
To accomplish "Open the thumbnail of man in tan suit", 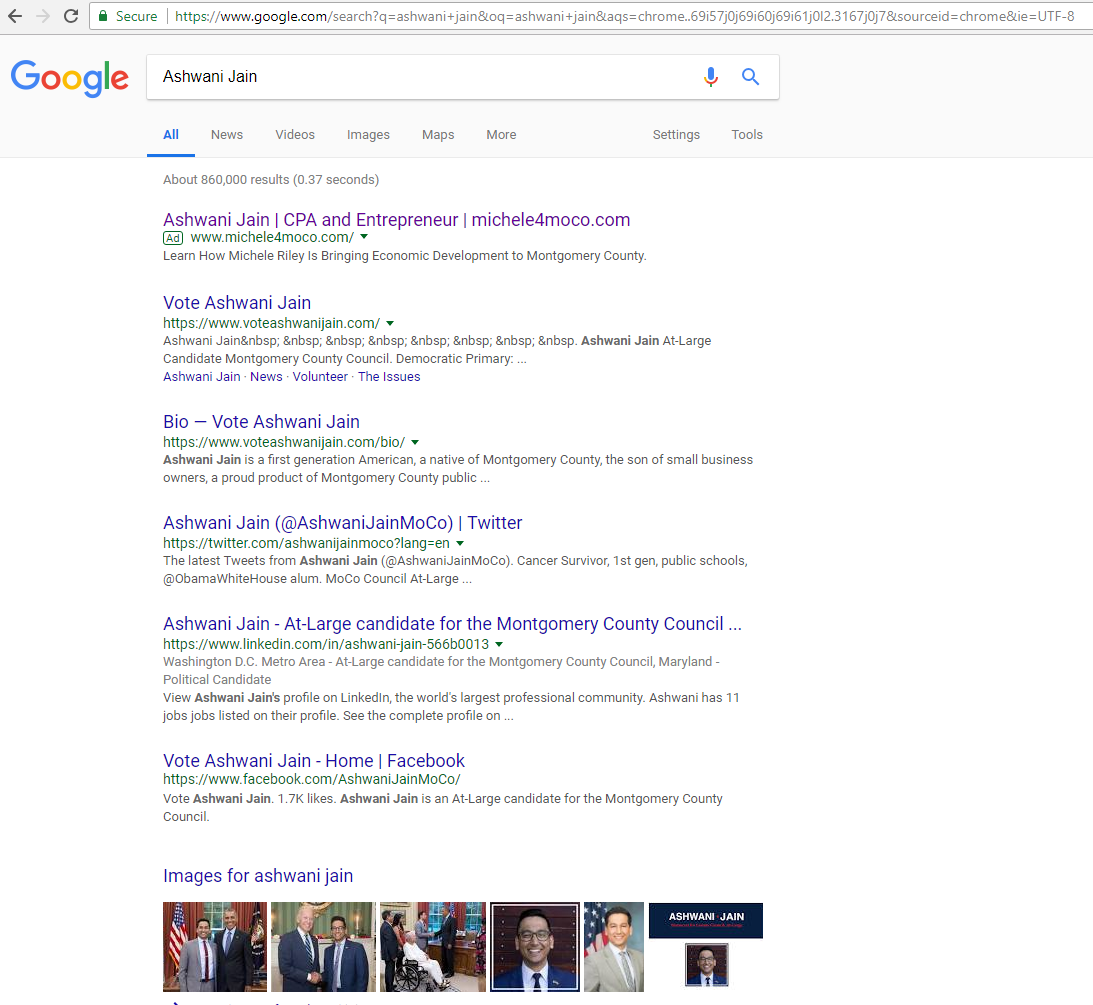I will [x=614, y=946].
